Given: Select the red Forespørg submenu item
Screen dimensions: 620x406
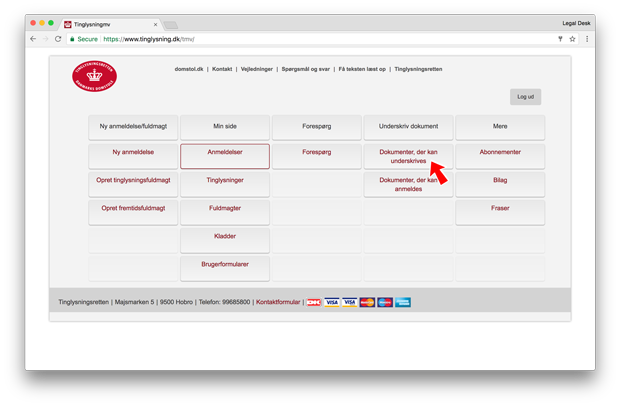Looking at the screenshot, I should (x=317, y=156).
